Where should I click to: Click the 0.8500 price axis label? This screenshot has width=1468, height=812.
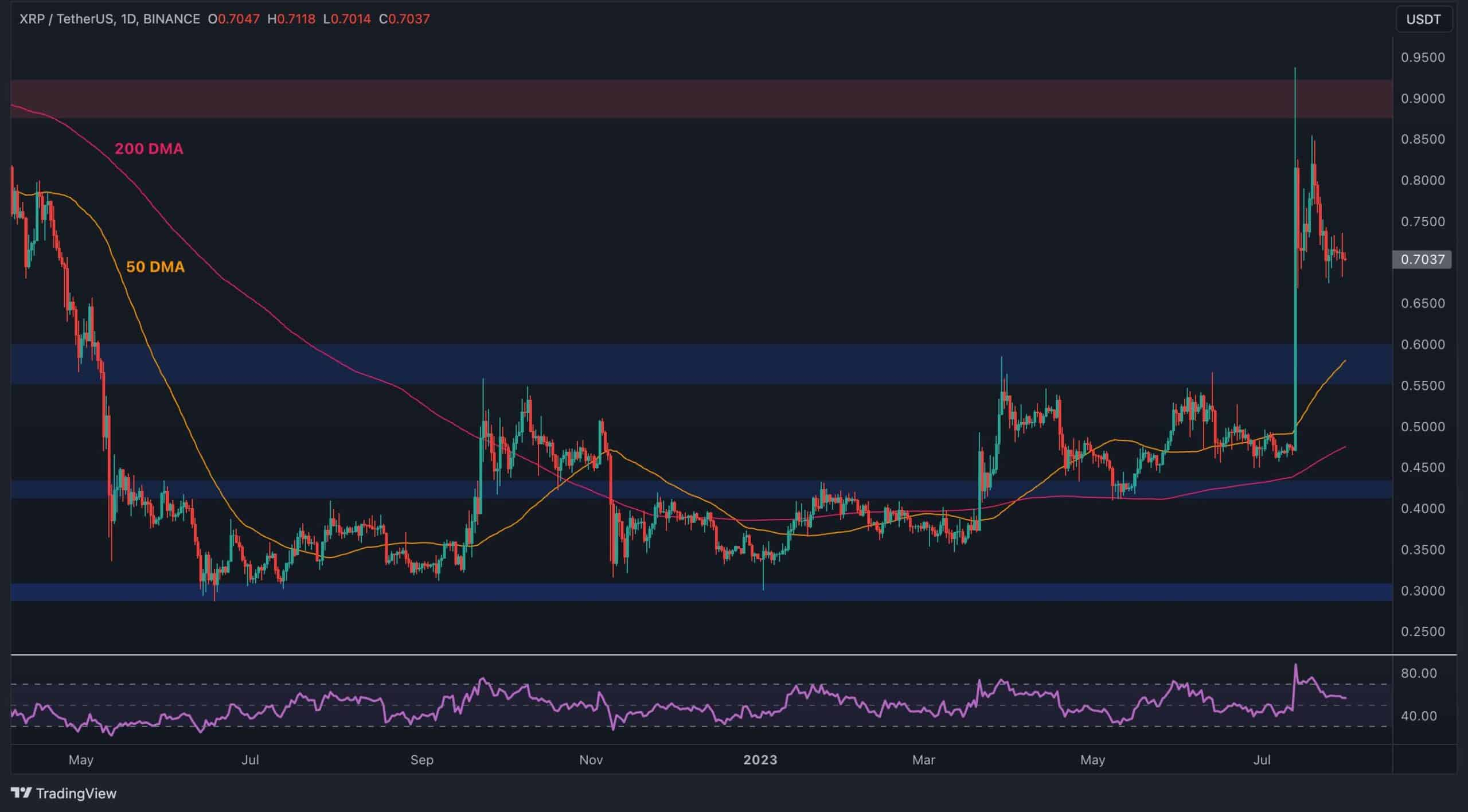point(1423,139)
